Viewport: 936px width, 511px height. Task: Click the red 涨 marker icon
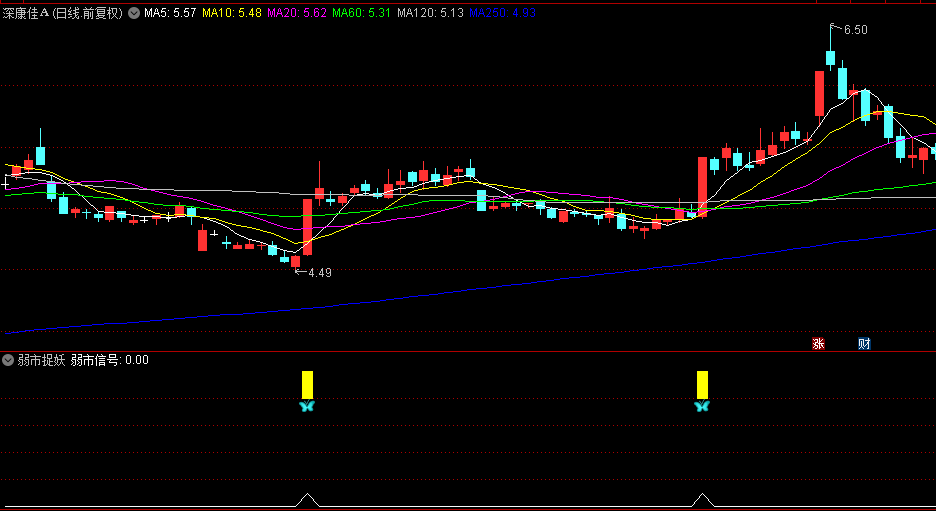[x=818, y=343]
